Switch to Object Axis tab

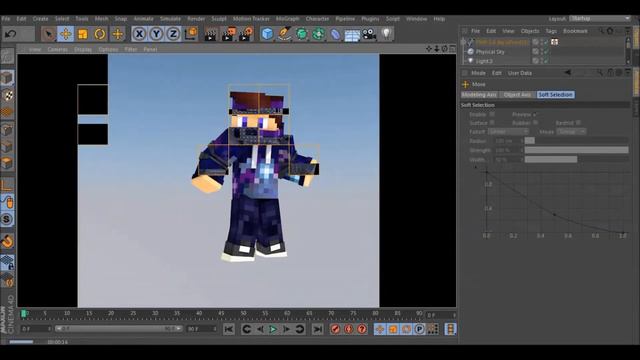point(518,95)
